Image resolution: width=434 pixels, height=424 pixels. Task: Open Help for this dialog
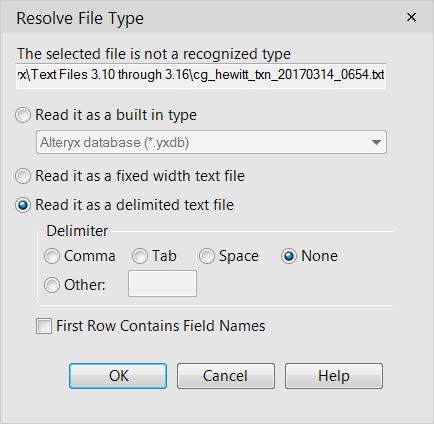(x=334, y=376)
